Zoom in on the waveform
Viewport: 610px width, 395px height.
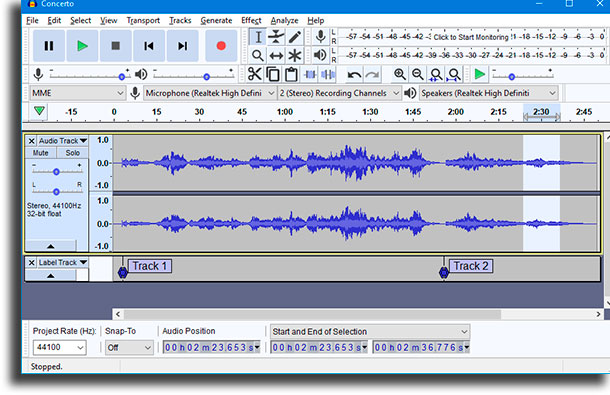click(x=400, y=74)
